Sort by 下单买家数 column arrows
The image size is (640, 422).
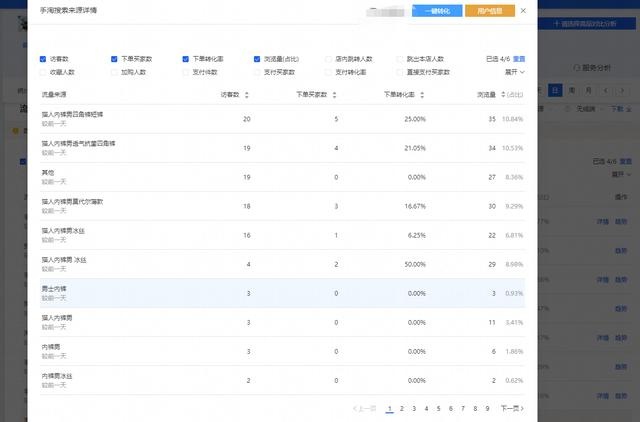click(334, 95)
